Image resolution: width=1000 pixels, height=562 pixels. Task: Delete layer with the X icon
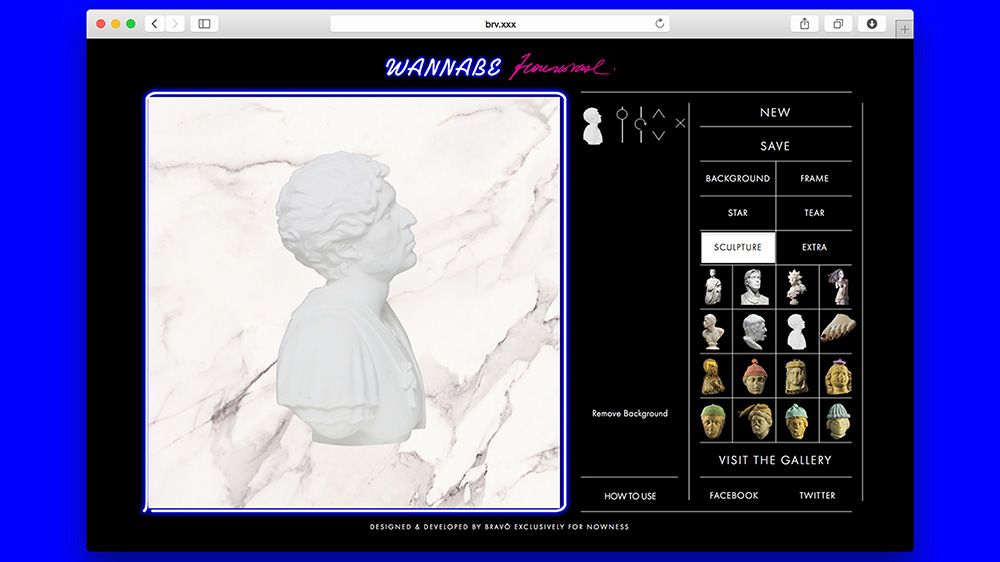680,123
